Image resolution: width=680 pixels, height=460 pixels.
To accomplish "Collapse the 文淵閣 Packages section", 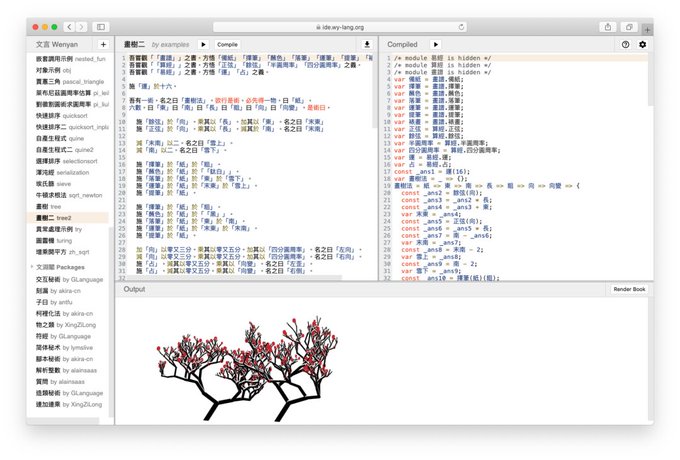I will point(32,267).
